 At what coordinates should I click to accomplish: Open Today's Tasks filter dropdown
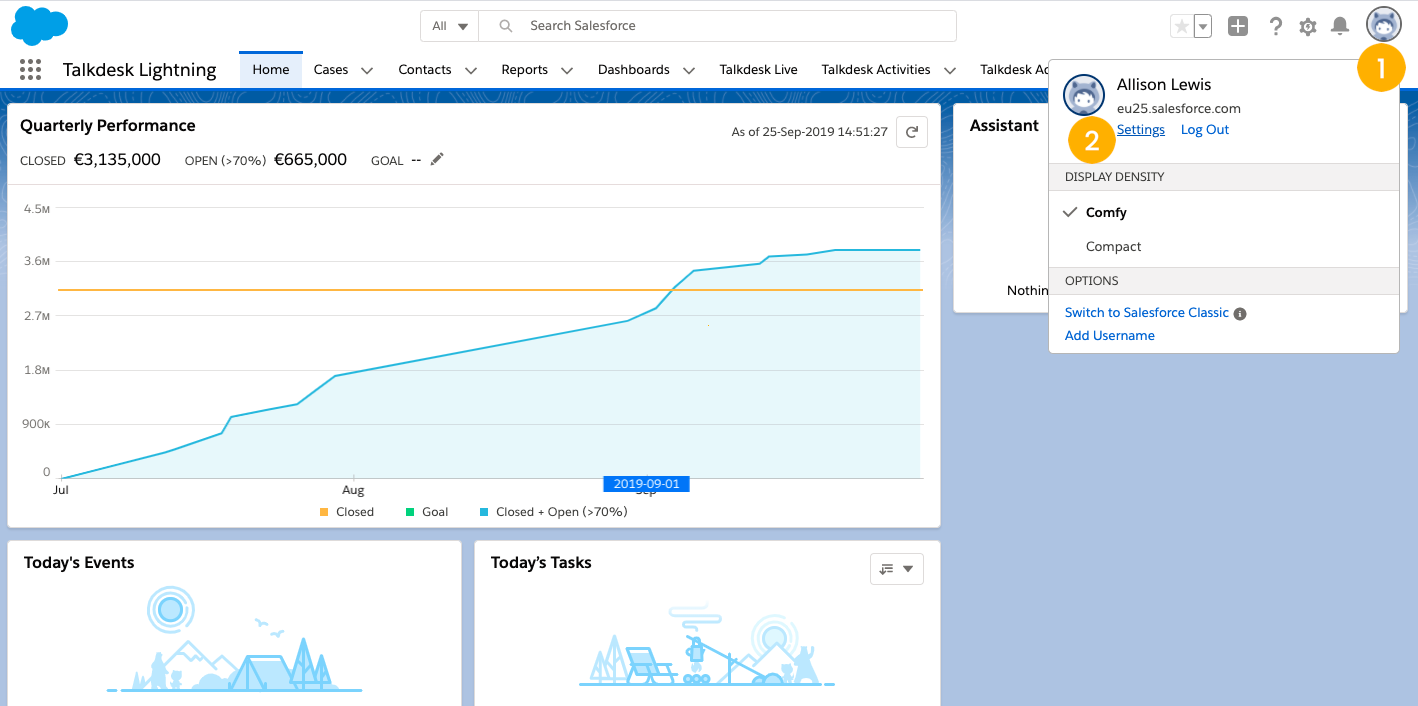click(x=897, y=568)
